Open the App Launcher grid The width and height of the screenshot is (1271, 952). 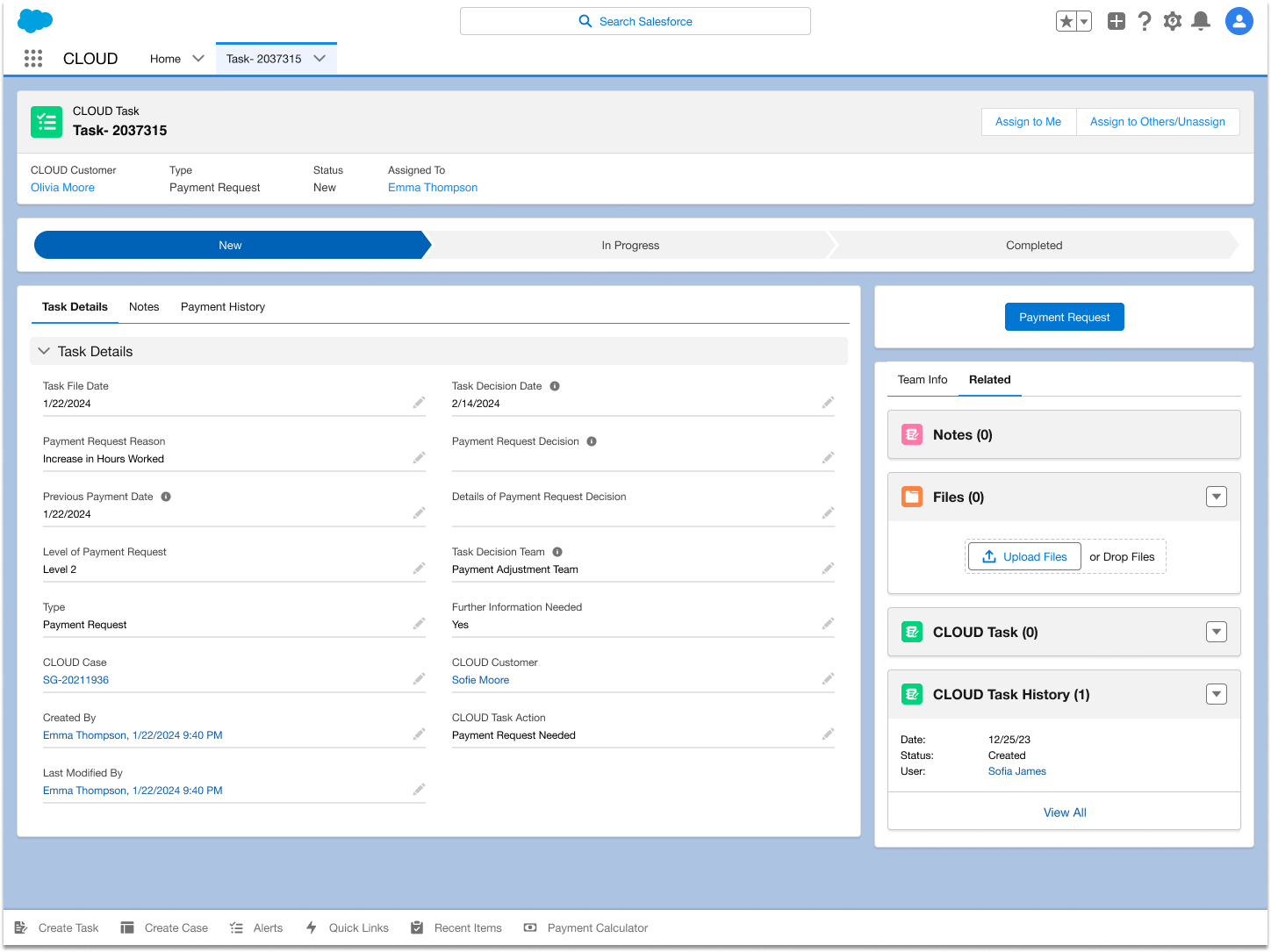coord(32,58)
